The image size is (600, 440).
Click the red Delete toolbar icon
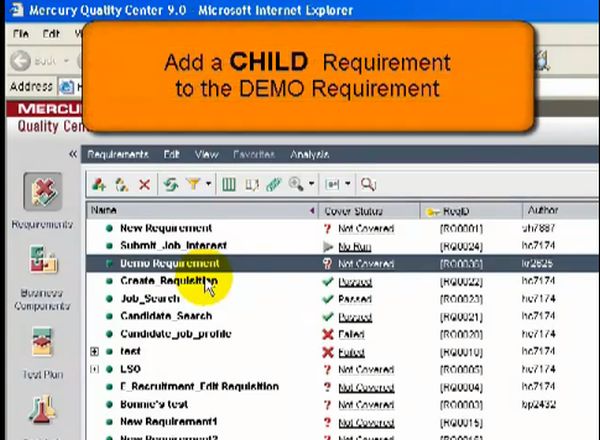point(144,185)
